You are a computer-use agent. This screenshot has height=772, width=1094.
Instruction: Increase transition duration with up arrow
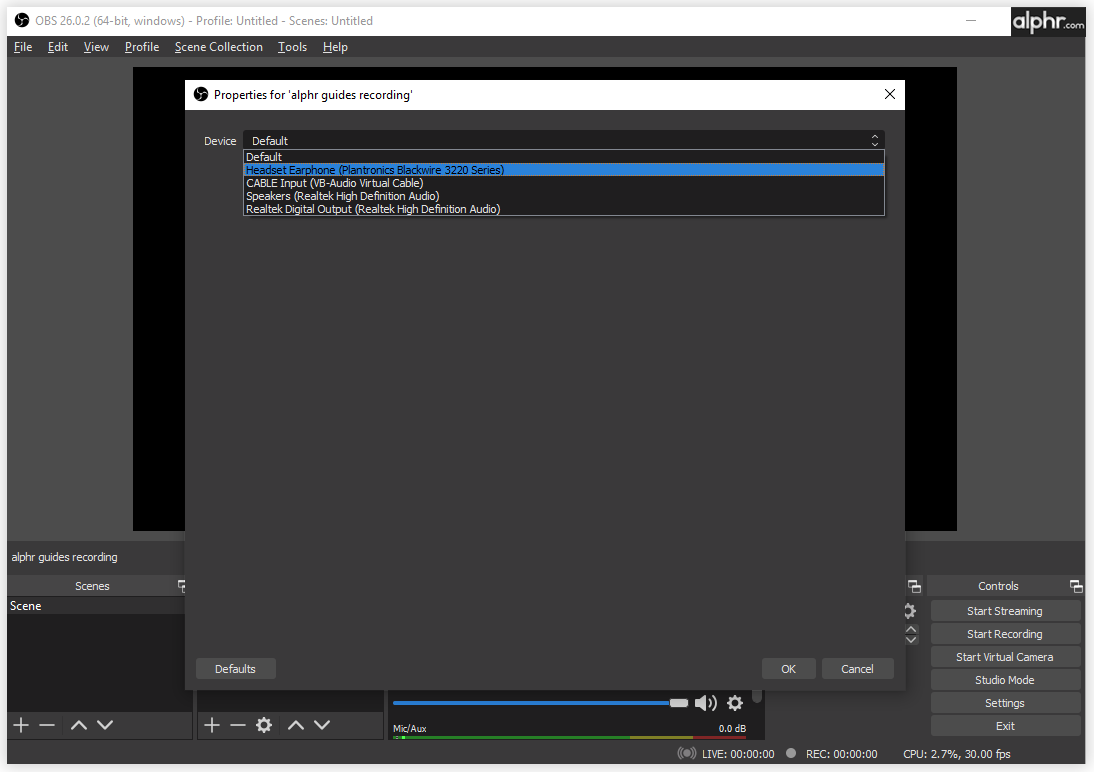tap(911, 630)
